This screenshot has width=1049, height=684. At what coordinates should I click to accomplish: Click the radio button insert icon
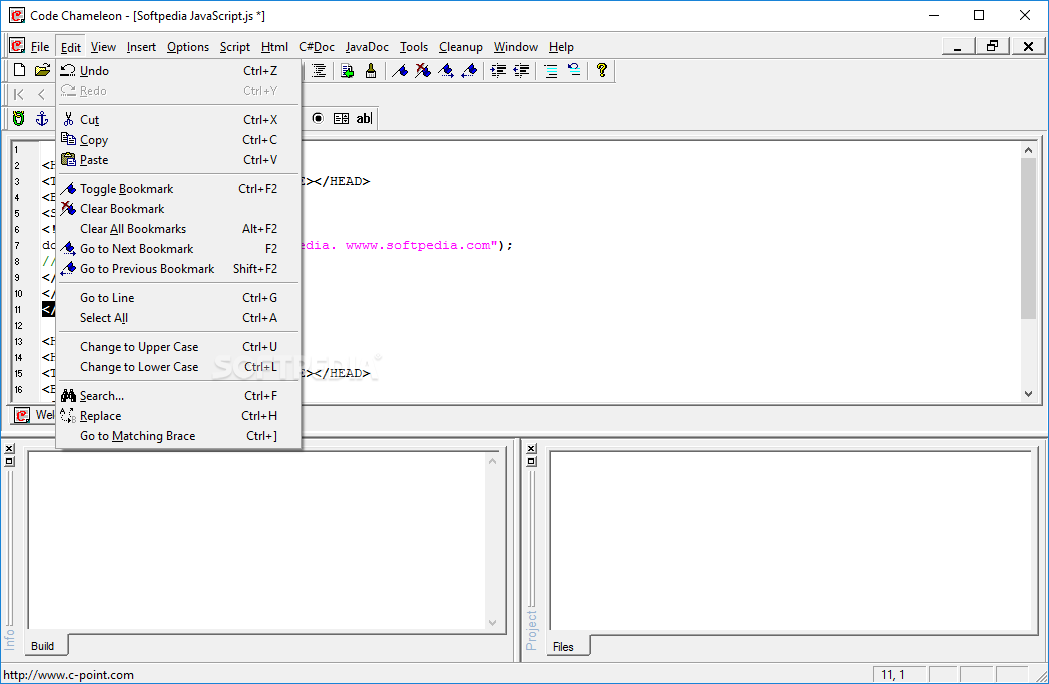click(x=318, y=118)
